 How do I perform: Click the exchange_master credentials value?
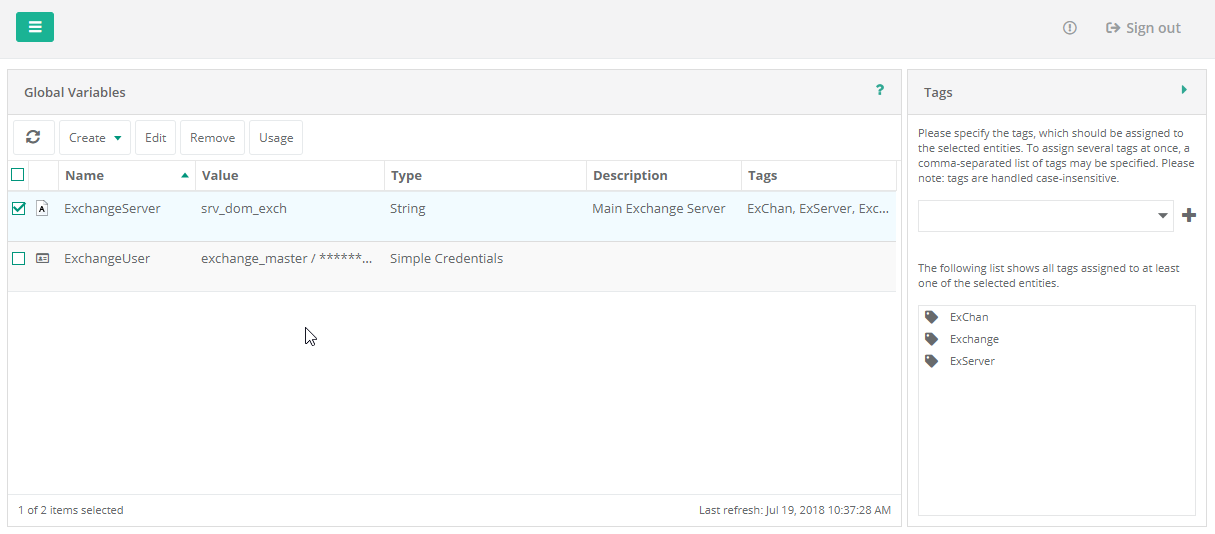pos(287,259)
